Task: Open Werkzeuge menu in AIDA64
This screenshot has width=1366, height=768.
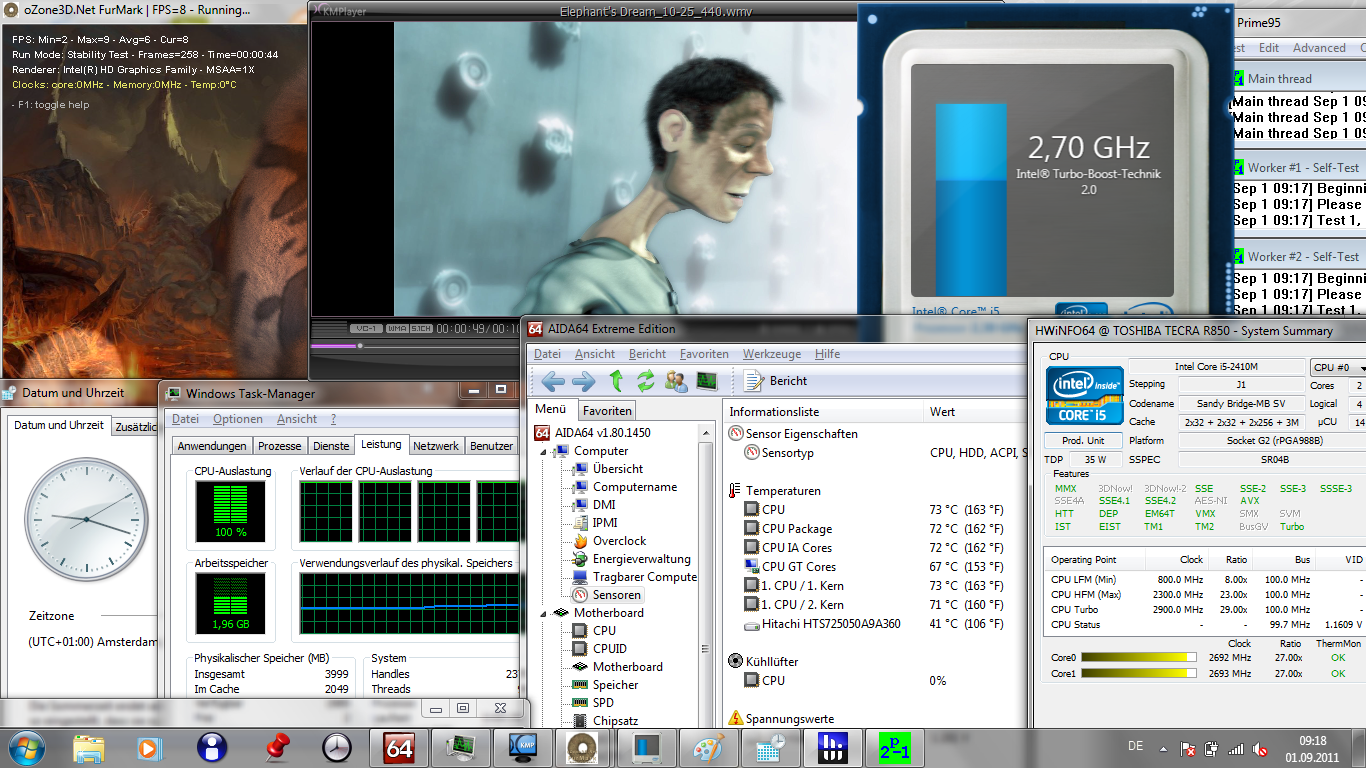Action: tap(772, 354)
